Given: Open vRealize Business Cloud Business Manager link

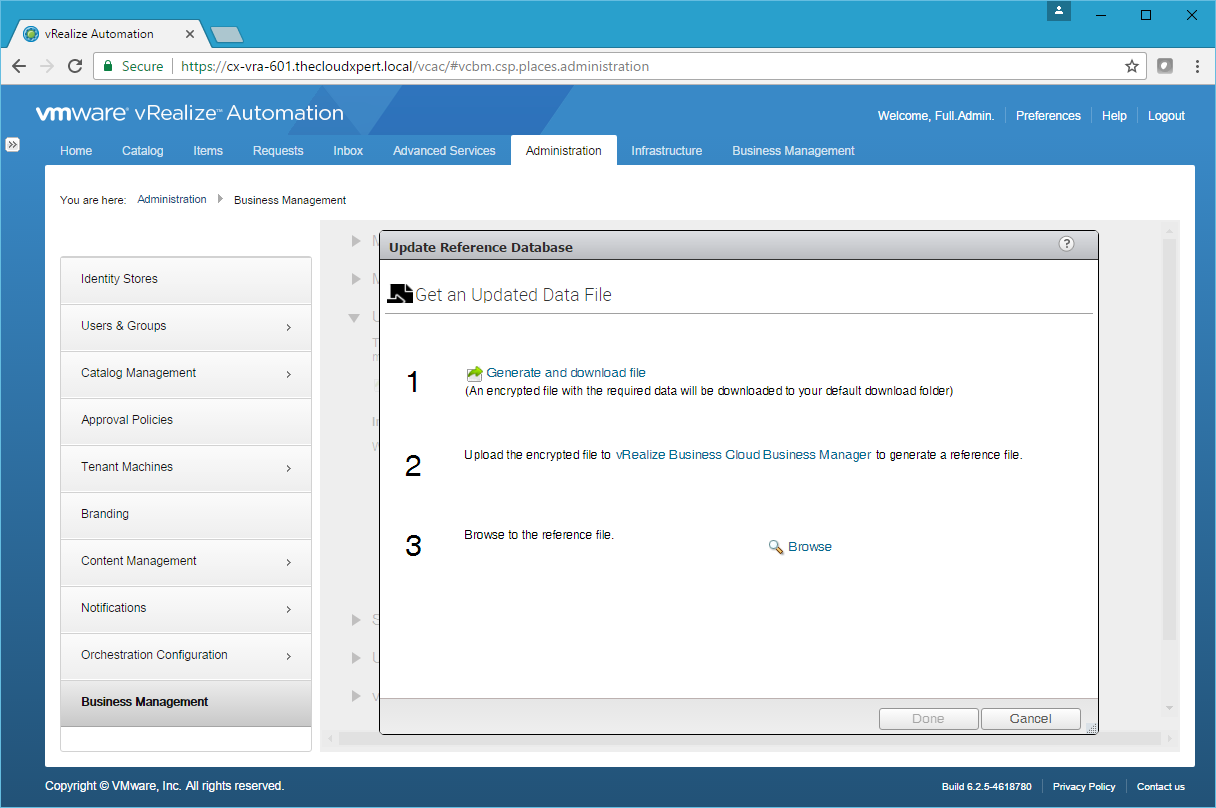Looking at the screenshot, I should point(743,455).
